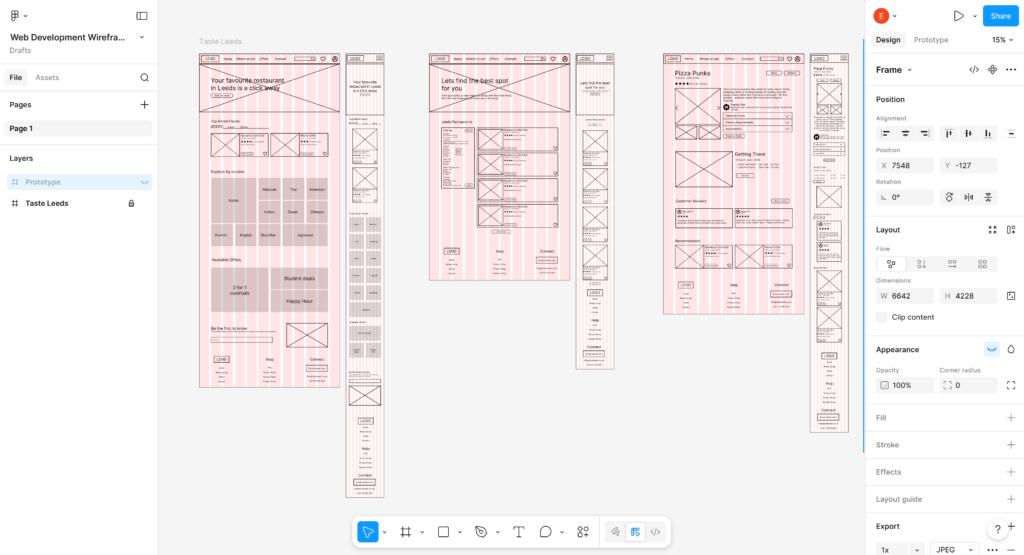Open the Comment tool
Screen dimensions: 1024x555
pyautogui.click(x=546, y=532)
